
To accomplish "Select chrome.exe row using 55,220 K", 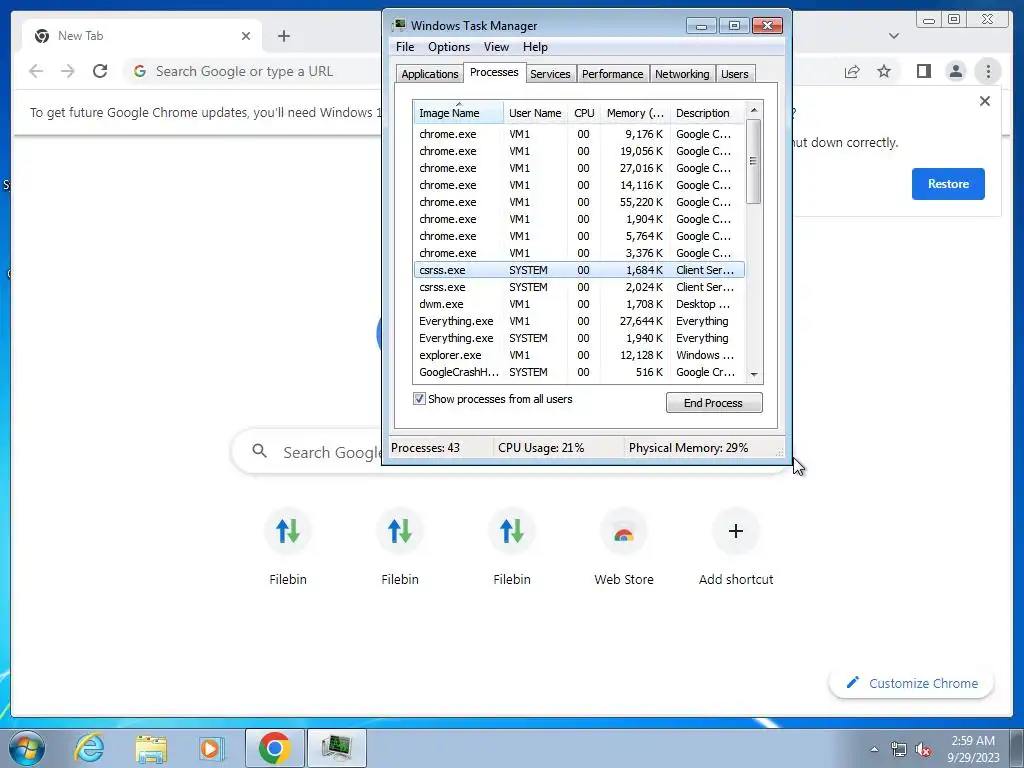I will point(579,202).
